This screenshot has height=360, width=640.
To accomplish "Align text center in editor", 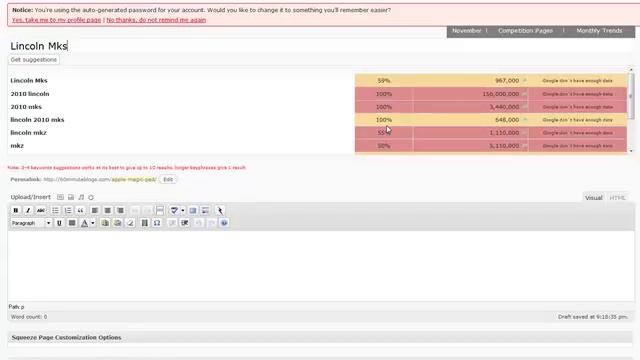I will [107, 210].
